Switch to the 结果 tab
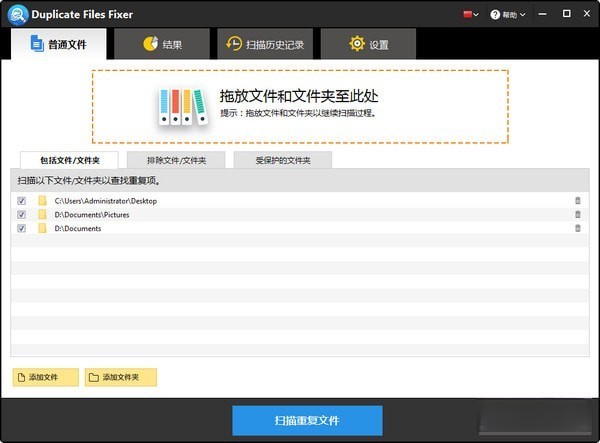 pos(162,44)
